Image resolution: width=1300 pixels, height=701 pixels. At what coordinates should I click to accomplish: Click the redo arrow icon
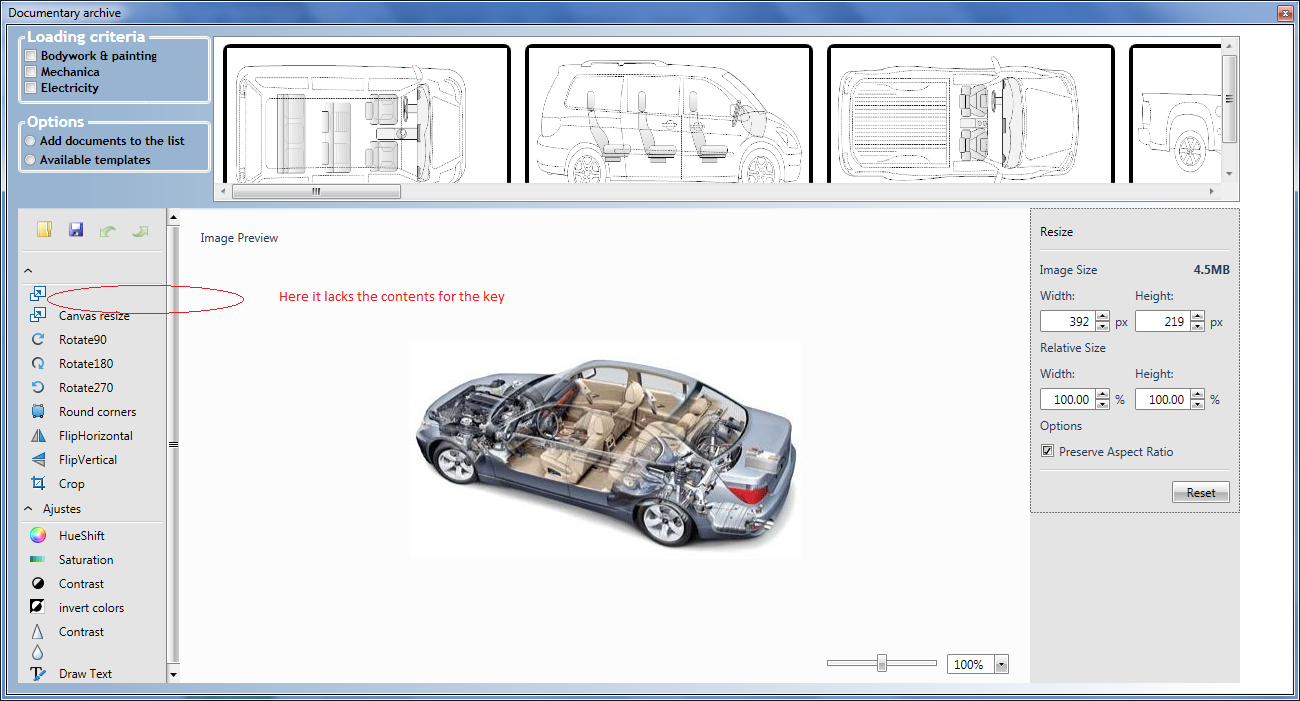tap(140, 231)
